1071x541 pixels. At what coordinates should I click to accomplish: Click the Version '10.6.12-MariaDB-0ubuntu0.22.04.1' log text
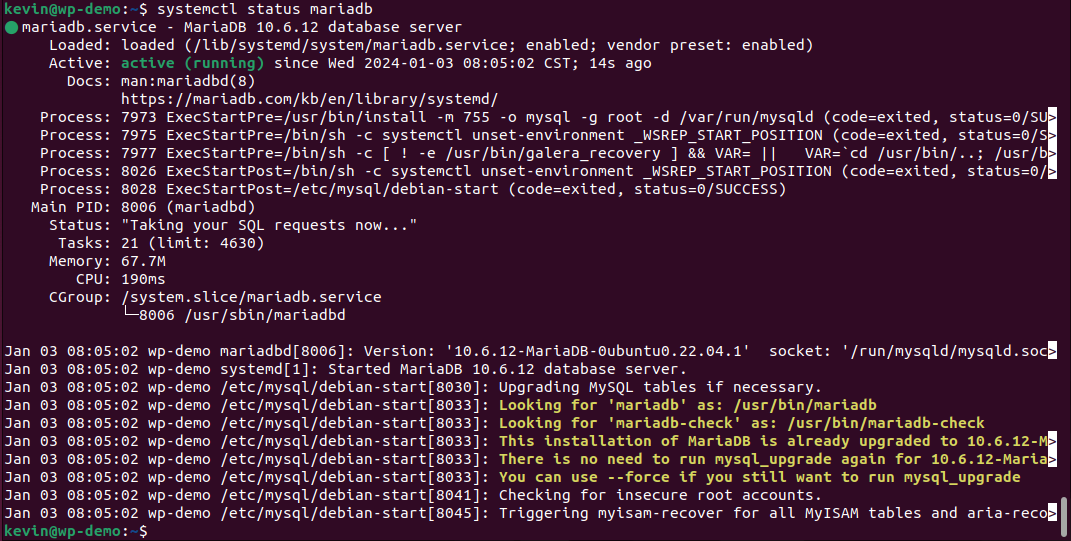557,352
